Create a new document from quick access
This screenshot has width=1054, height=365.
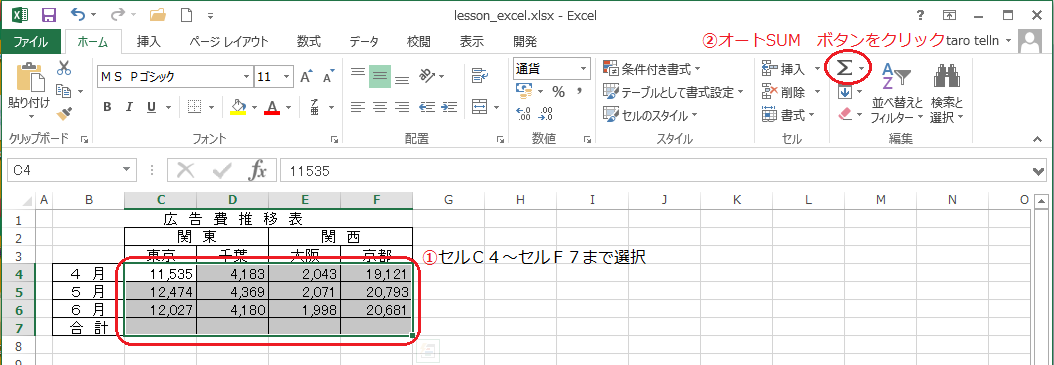click(x=186, y=15)
